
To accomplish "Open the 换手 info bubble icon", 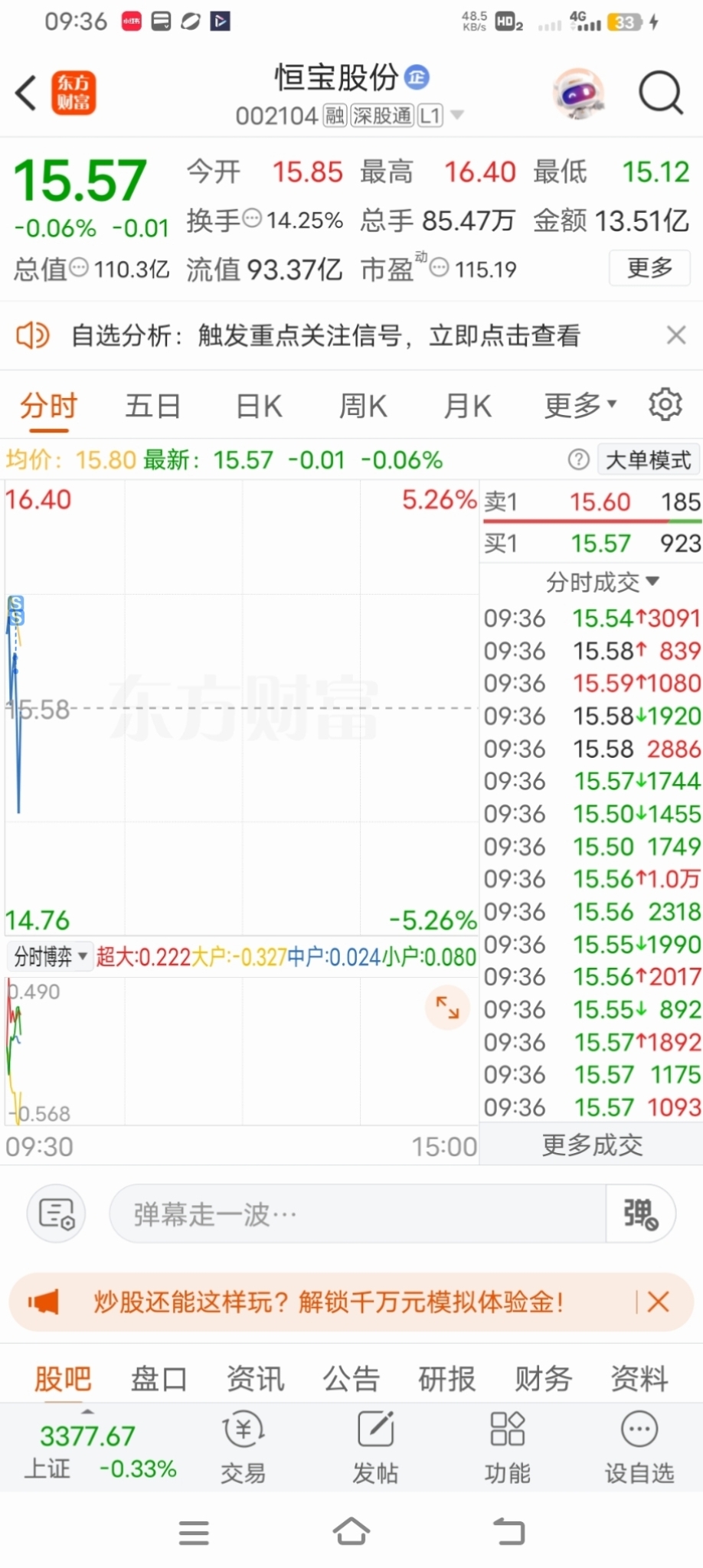I will (252, 220).
